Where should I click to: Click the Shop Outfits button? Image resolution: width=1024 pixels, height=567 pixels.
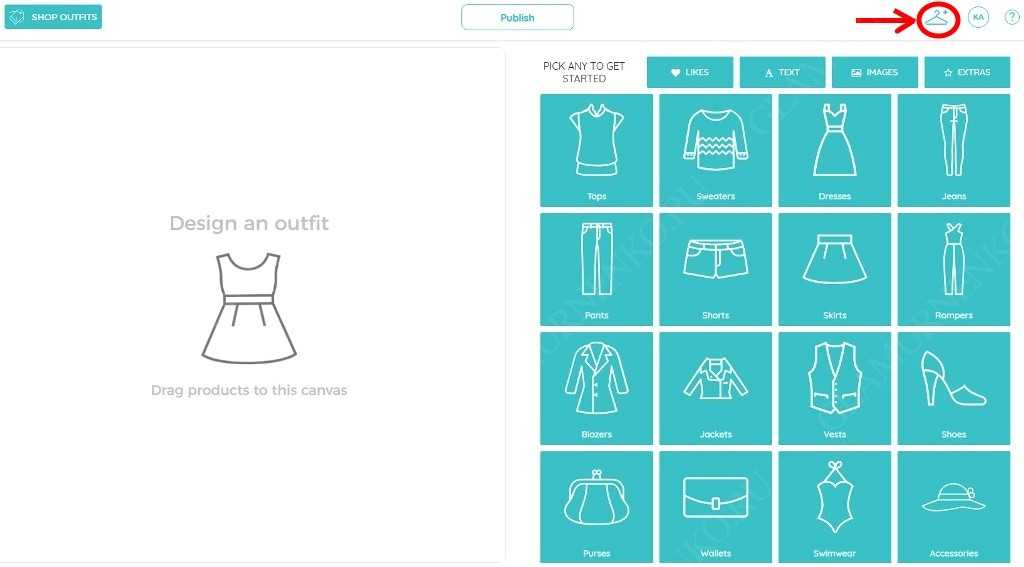click(x=54, y=17)
